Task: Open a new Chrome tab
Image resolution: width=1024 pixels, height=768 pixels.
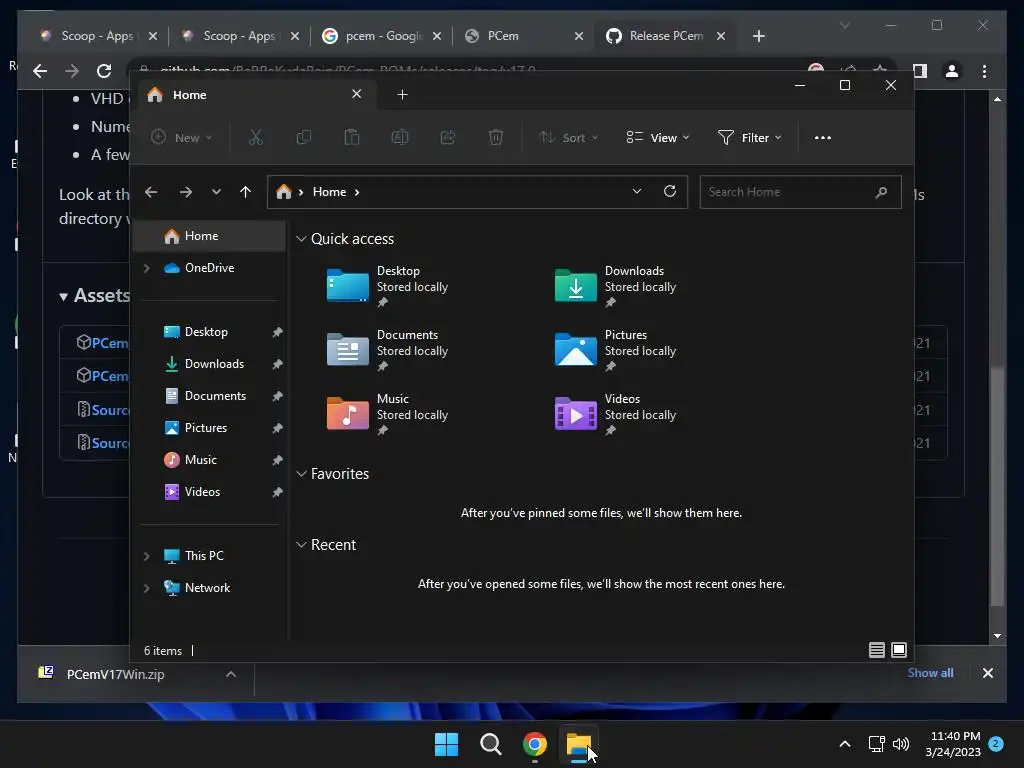Action: point(758,36)
